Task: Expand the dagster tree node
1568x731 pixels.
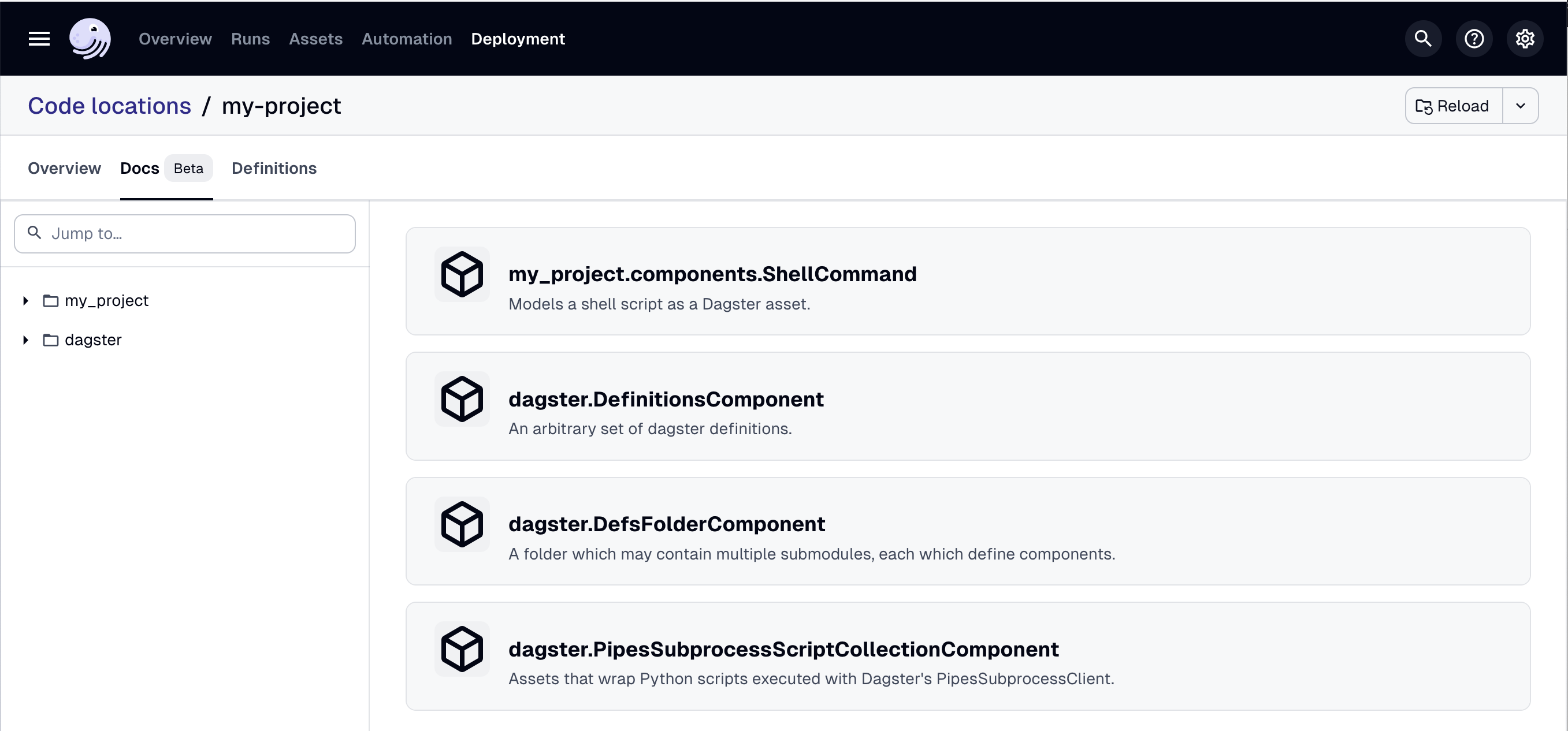Action: [x=25, y=340]
